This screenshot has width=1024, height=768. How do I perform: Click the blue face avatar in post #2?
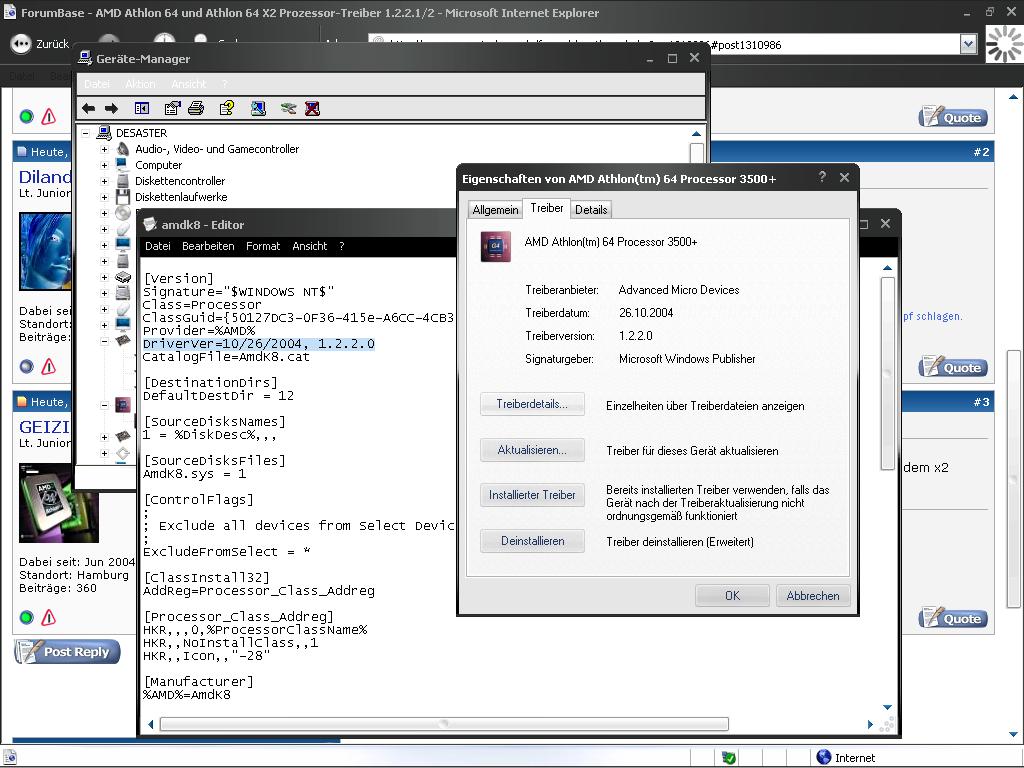(45, 251)
